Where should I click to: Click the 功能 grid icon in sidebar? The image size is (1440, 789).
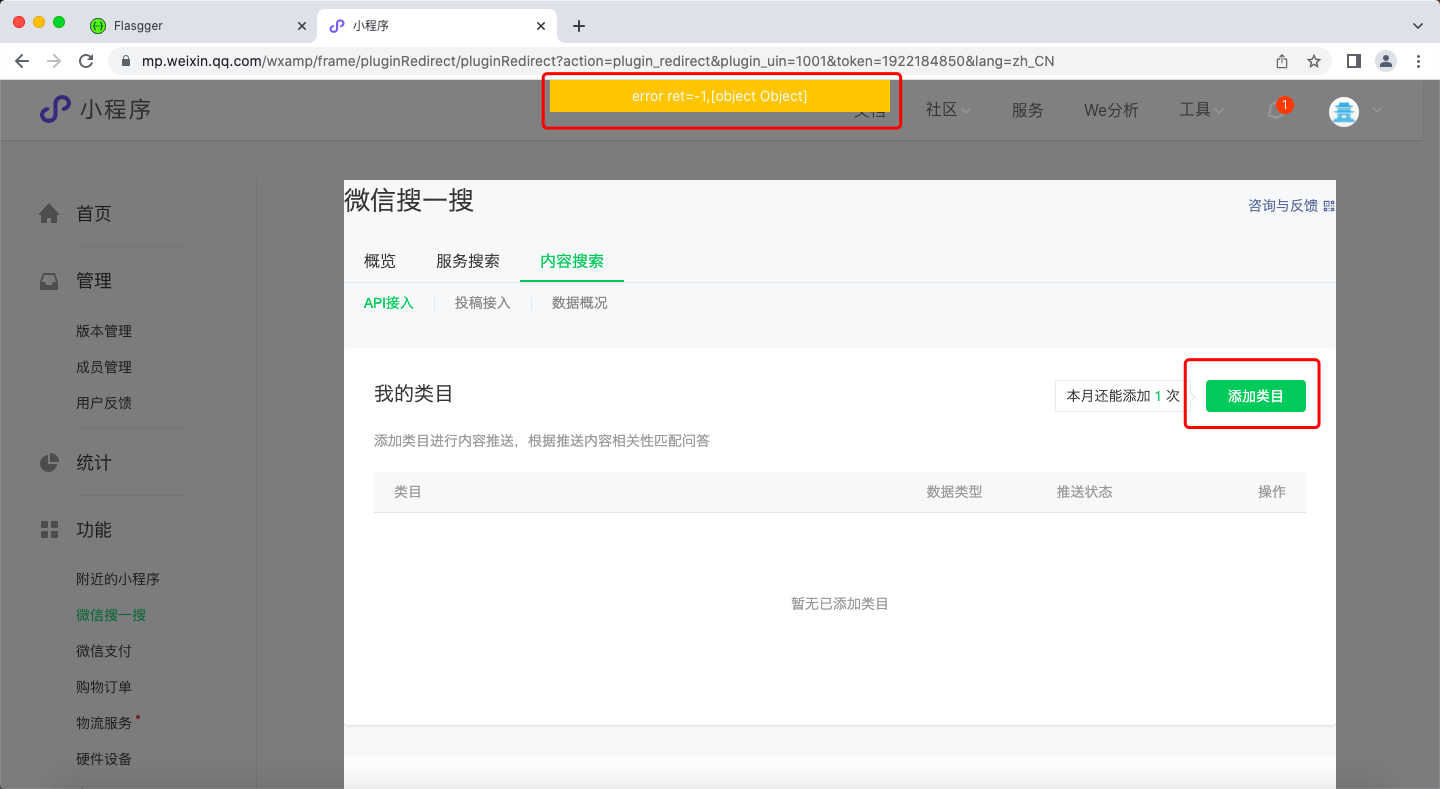tap(49, 530)
